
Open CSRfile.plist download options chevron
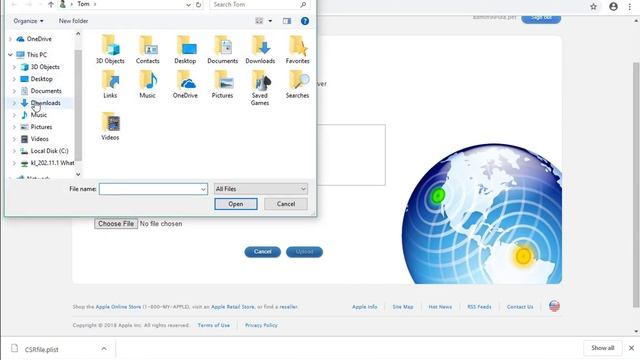104,349
